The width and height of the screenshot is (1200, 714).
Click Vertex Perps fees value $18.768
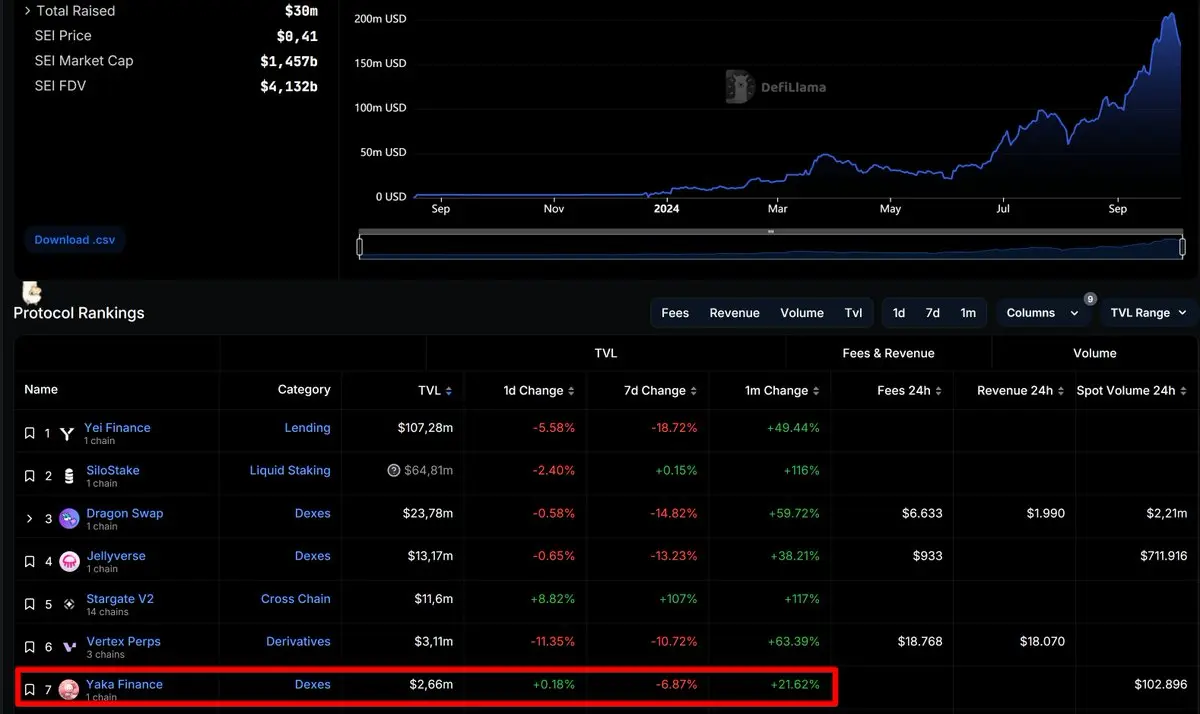pyautogui.click(x=920, y=642)
